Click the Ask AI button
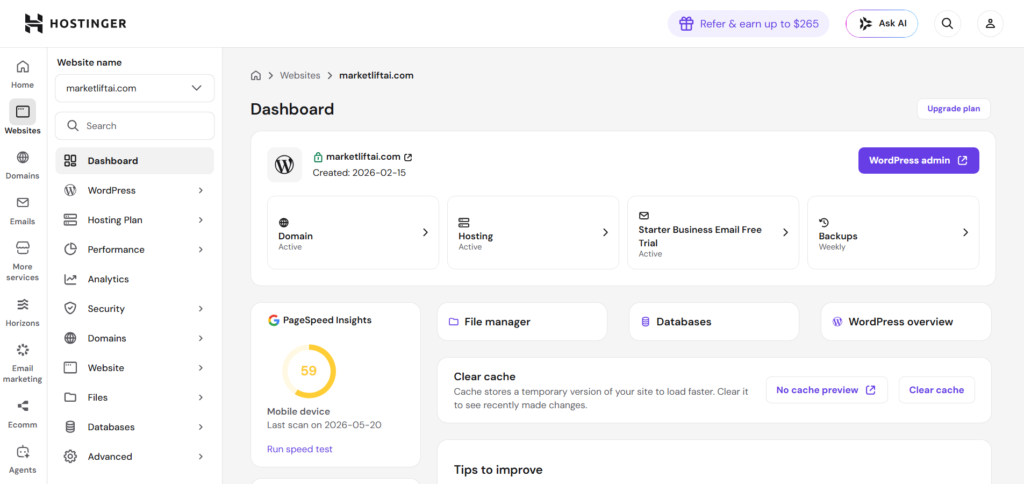The width and height of the screenshot is (1024, 484). [882, 24]
